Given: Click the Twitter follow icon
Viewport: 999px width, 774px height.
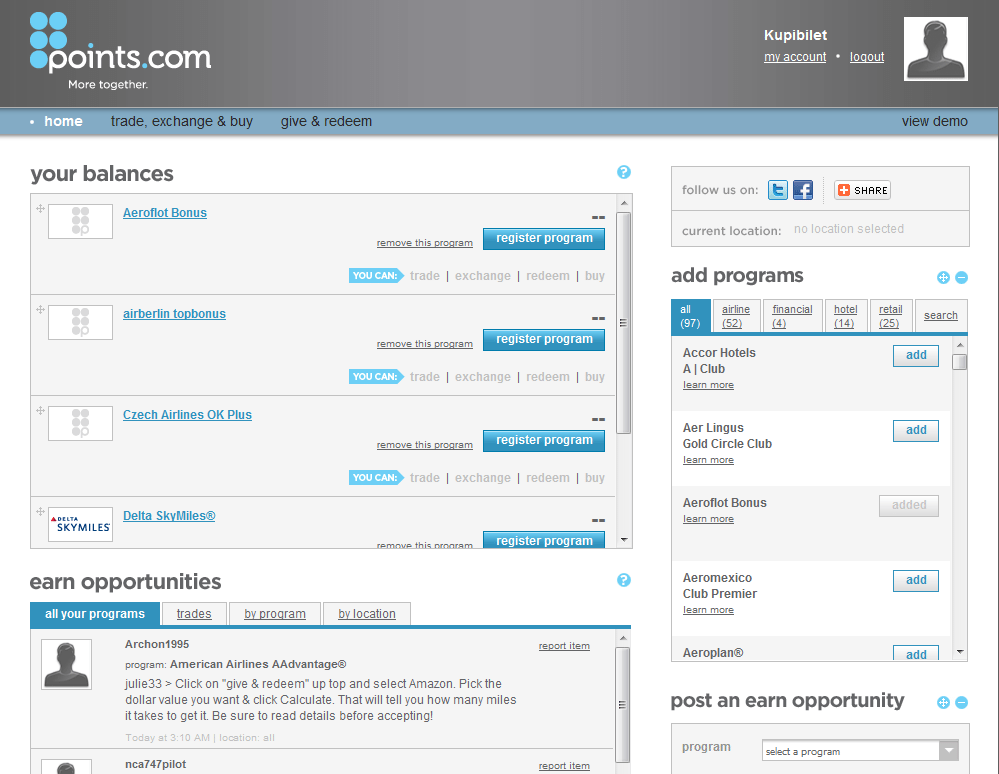Looking at the screenshot, I should pyautogui.click(x=778, y=190).
